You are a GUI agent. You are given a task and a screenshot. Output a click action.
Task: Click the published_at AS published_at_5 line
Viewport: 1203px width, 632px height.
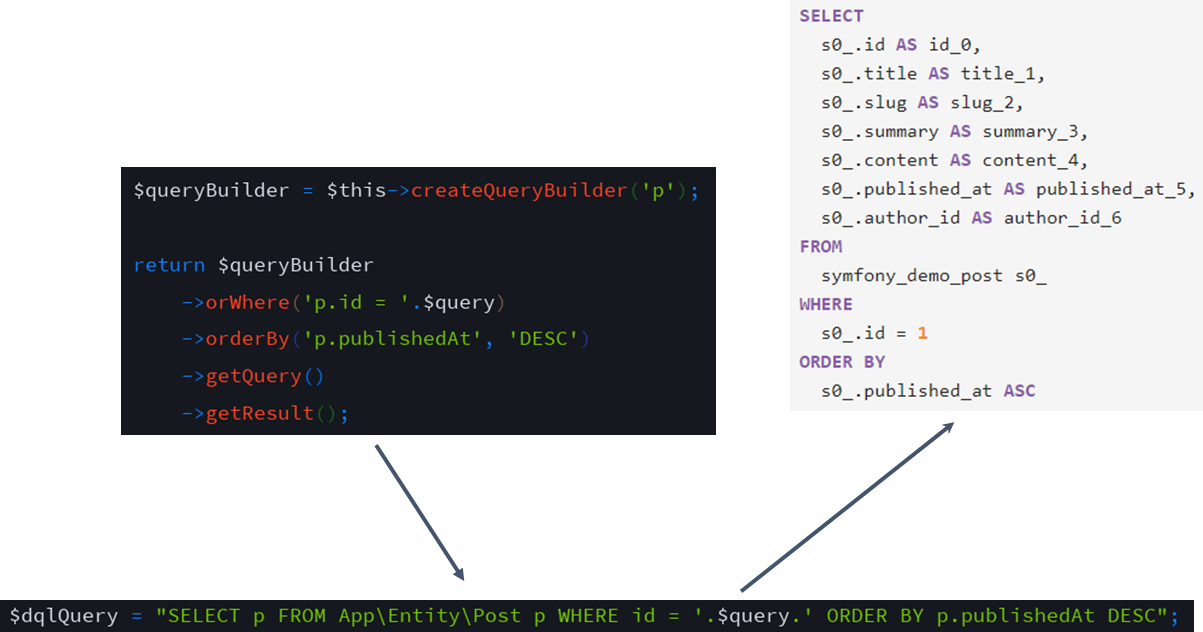(1008, 189)
